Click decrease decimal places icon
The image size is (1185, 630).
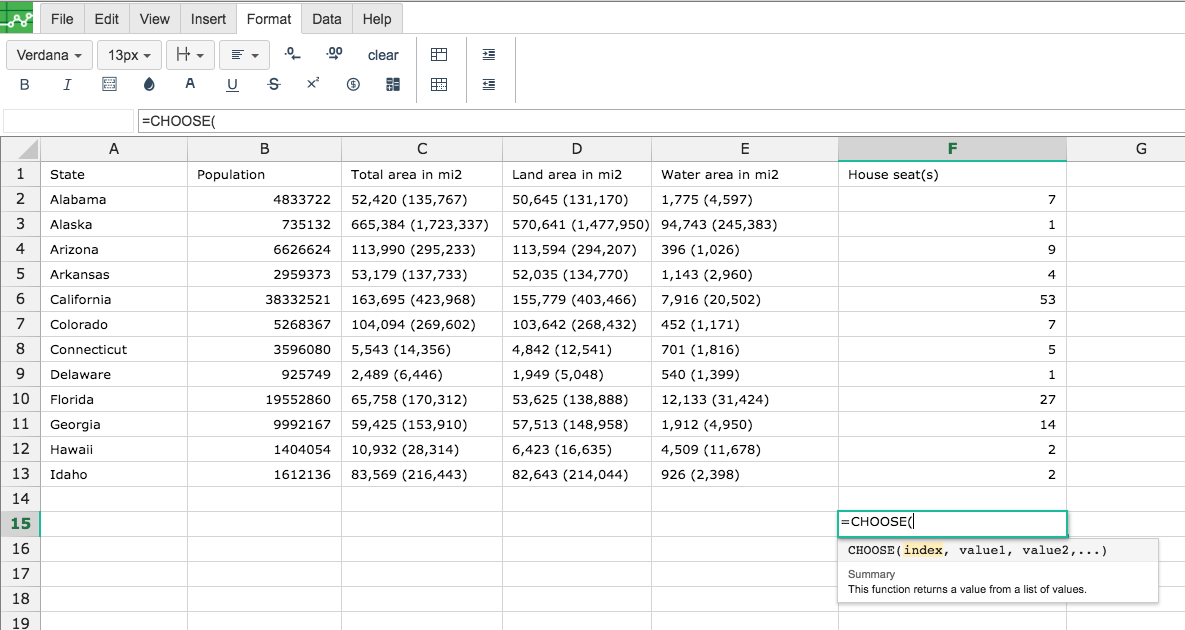click(292, 54)
